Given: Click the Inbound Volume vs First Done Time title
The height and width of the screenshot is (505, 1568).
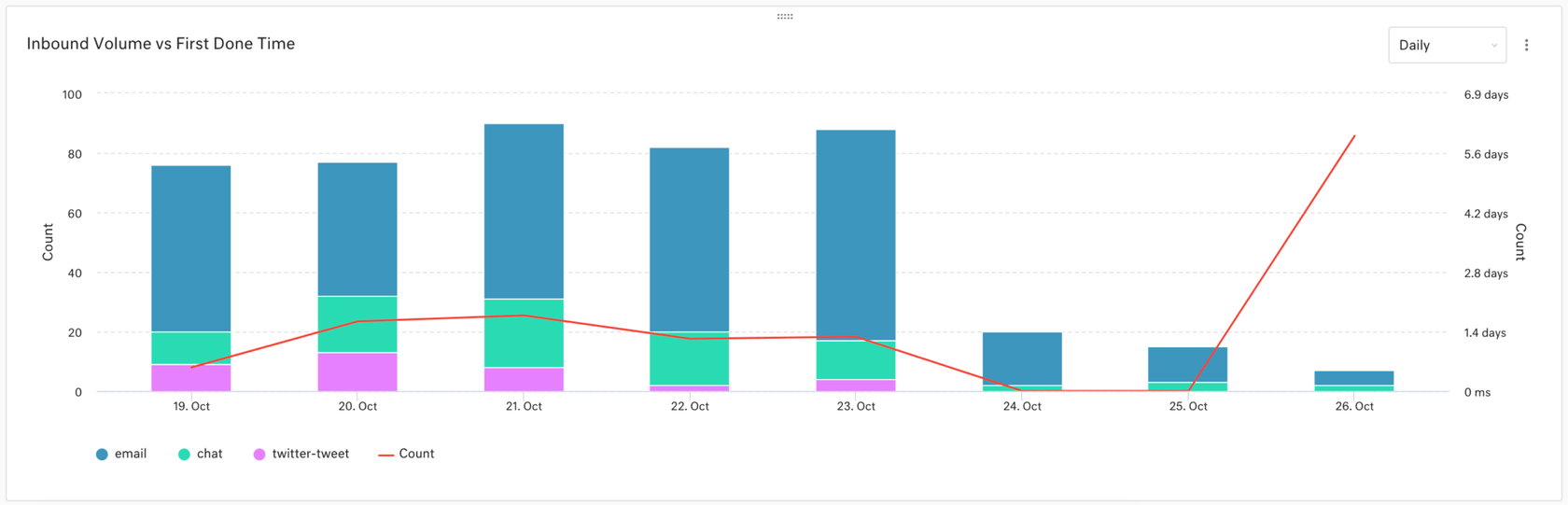Looking at the screenshot, I should point(161,44).
